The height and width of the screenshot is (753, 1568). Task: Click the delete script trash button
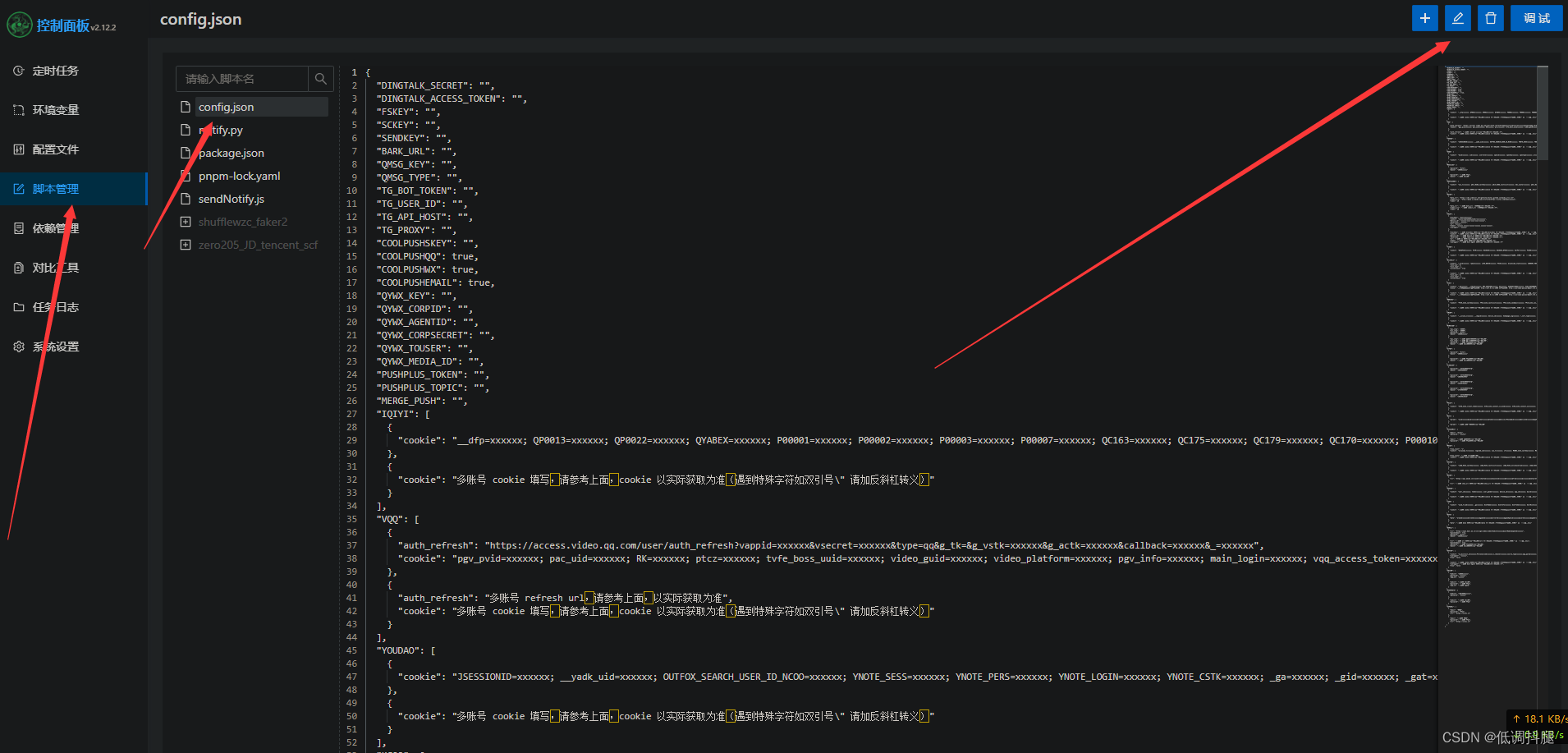tap(1490, 18)
